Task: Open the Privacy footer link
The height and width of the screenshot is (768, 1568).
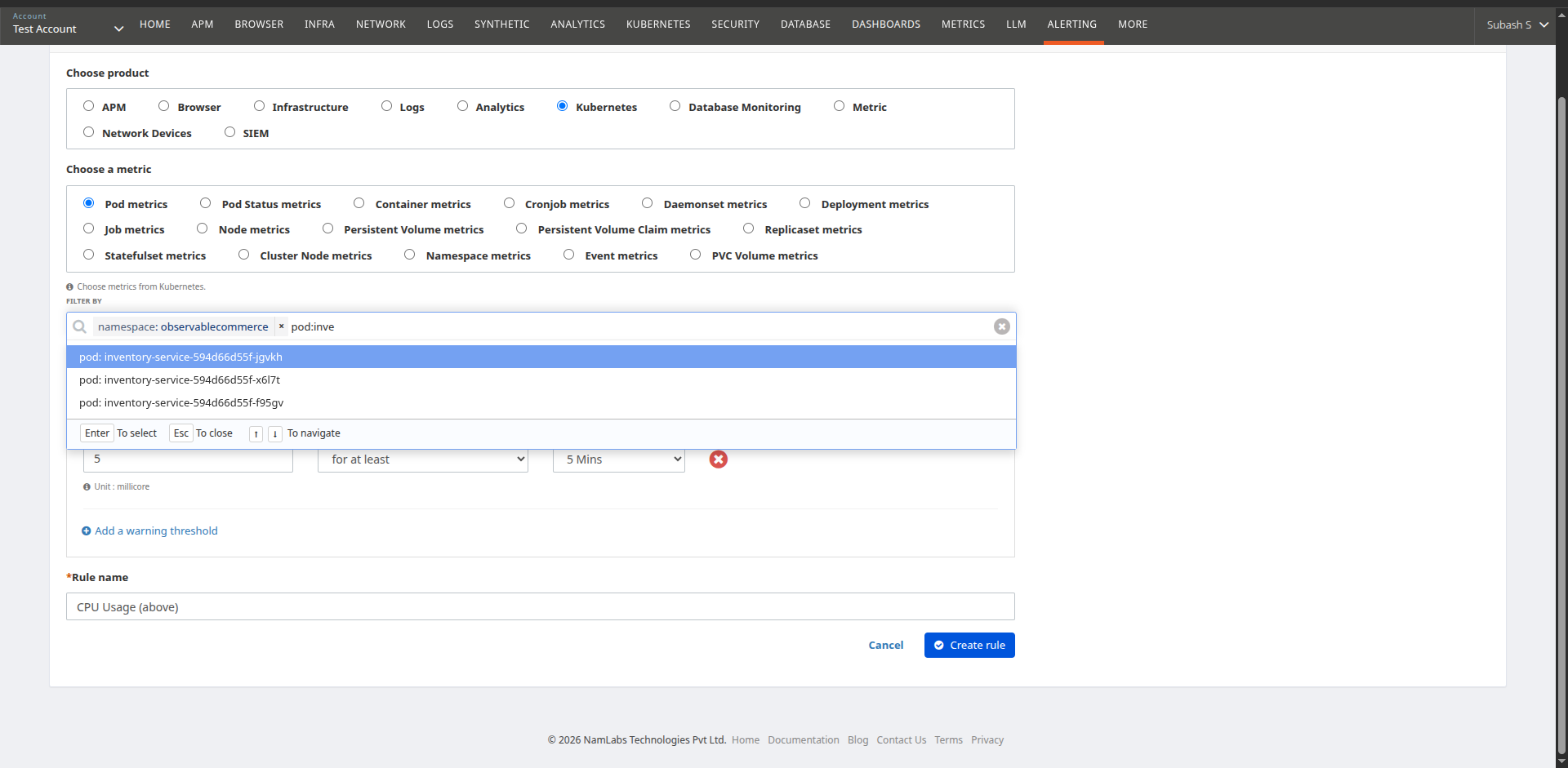Action: coord(987,740)
